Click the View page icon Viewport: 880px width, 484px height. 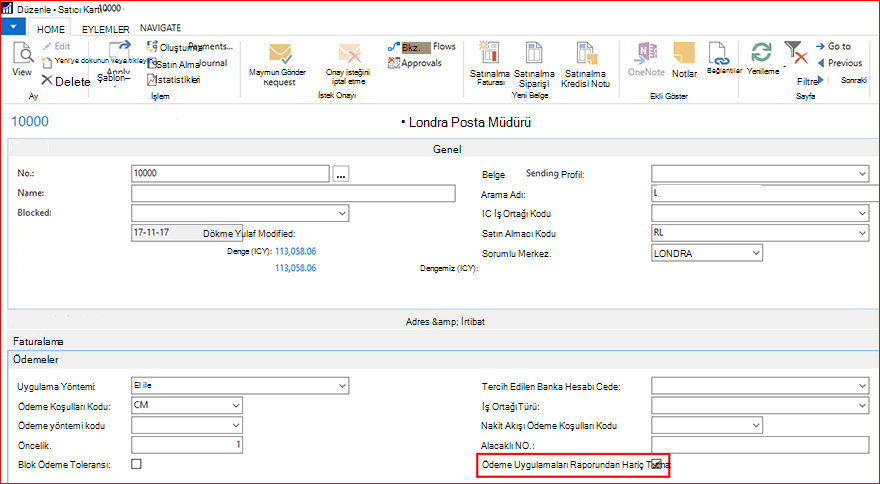pyautogui.click(x=22, y=53)
